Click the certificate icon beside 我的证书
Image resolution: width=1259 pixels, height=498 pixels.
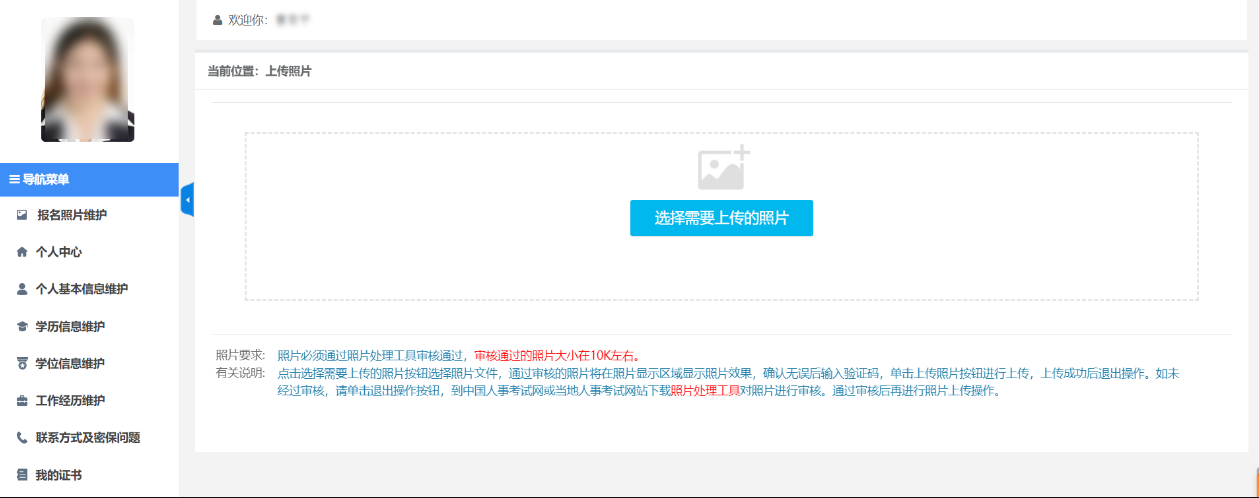pos(22,475)
